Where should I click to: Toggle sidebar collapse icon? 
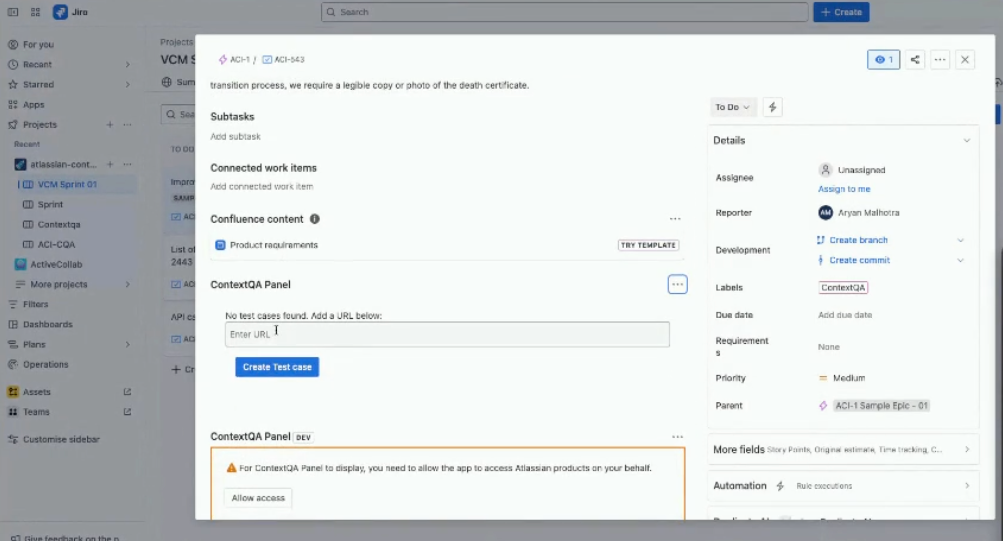13,12
